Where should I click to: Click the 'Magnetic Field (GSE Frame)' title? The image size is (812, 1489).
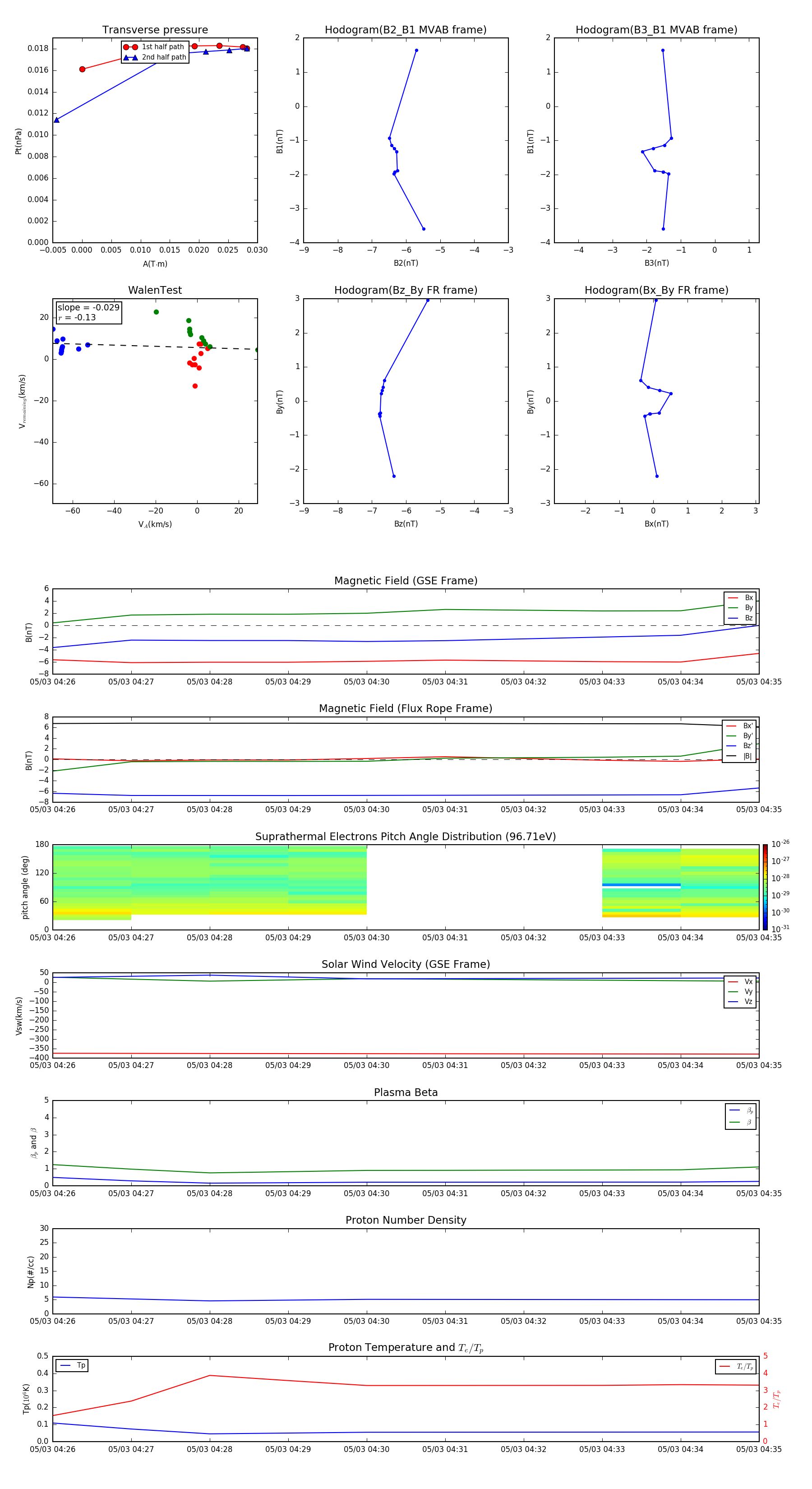pyautogui.click(x=406, y=581)
